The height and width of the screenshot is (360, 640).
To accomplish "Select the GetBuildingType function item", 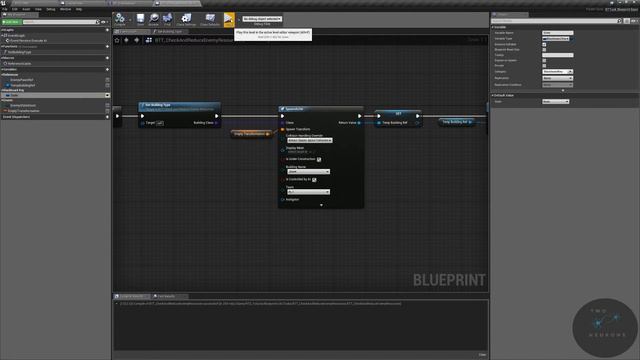I will (19, 52).
